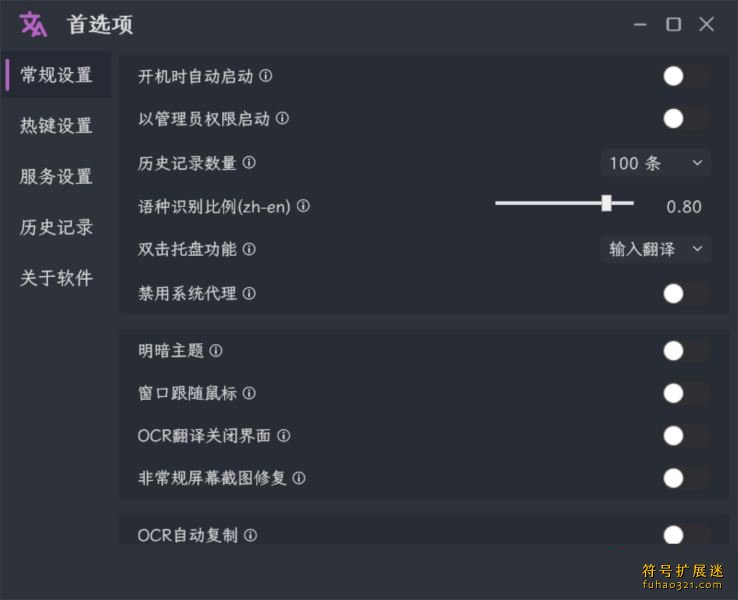Go to the 历史记录 section
This screenshot has width=738, height=600.
(56, 227)
